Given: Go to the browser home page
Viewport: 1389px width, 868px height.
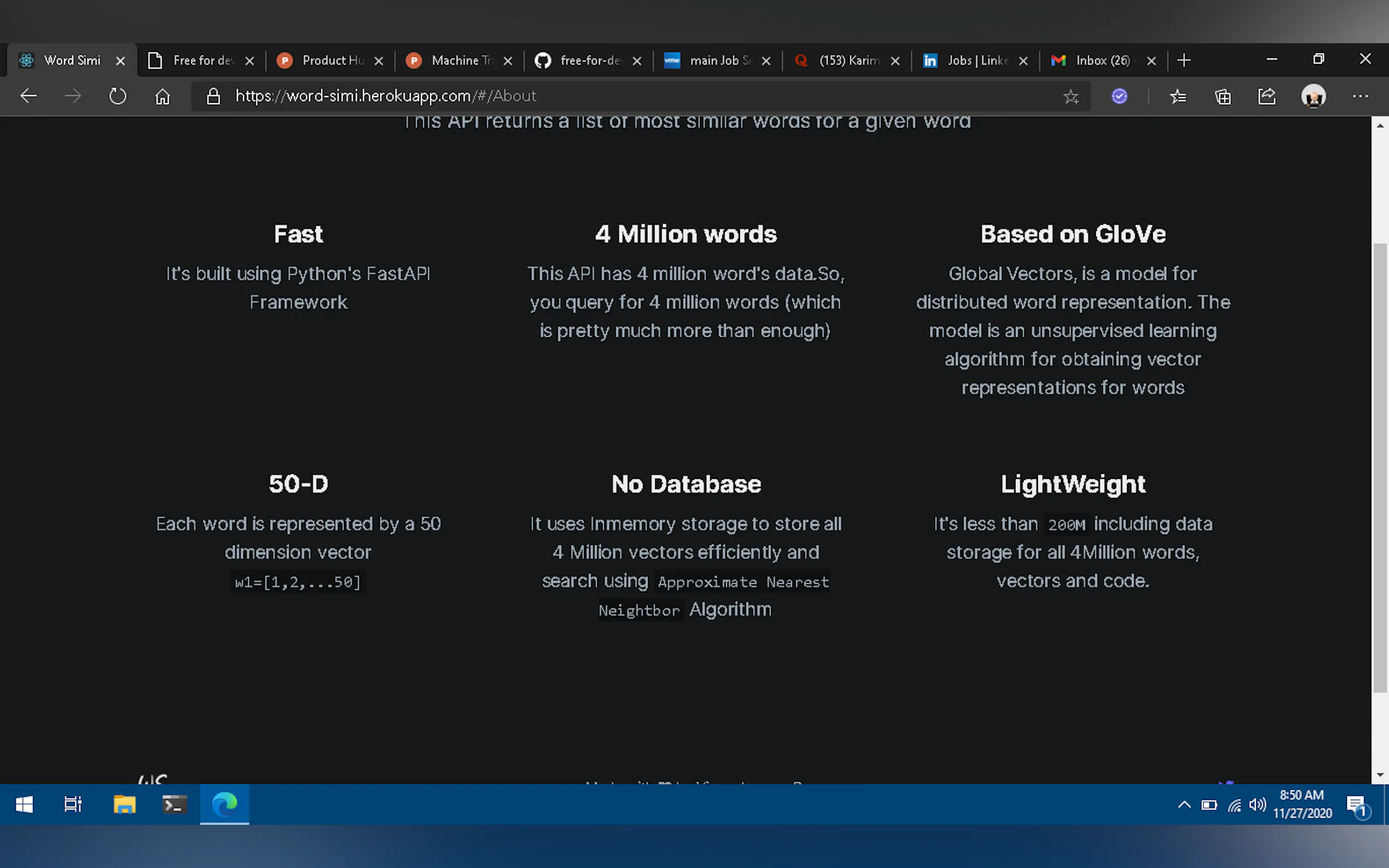Looking at the screenshot, I should click(162, 96).
